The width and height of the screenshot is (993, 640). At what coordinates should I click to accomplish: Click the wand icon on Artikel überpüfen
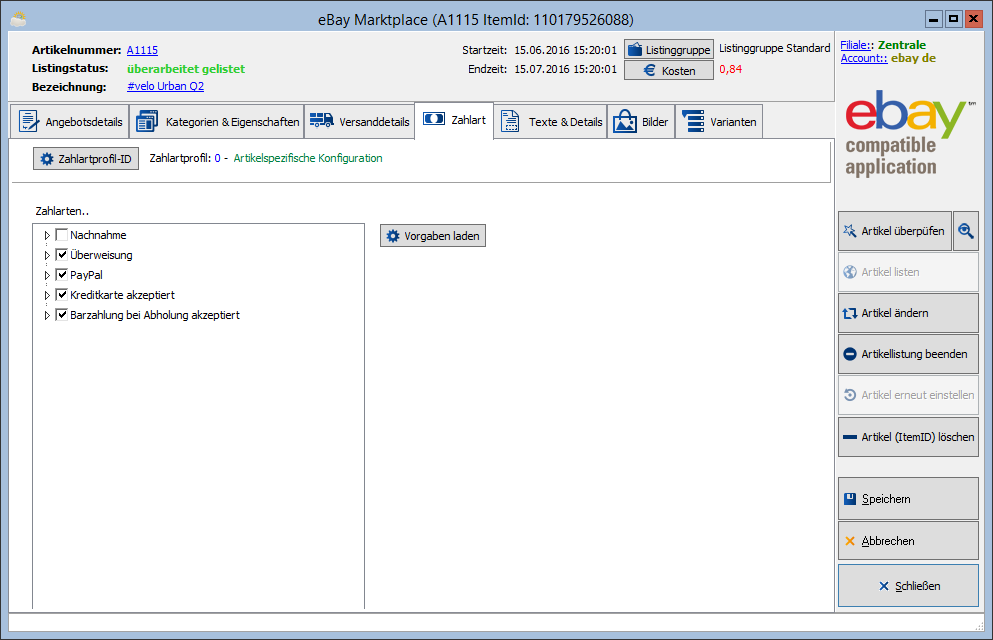[x=850, y=231]
